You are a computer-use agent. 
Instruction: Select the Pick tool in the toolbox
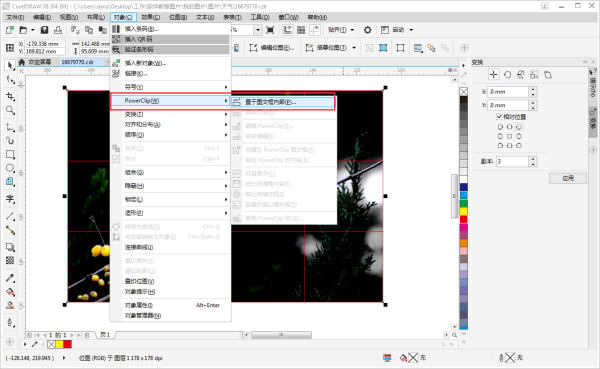pos(10,65)
